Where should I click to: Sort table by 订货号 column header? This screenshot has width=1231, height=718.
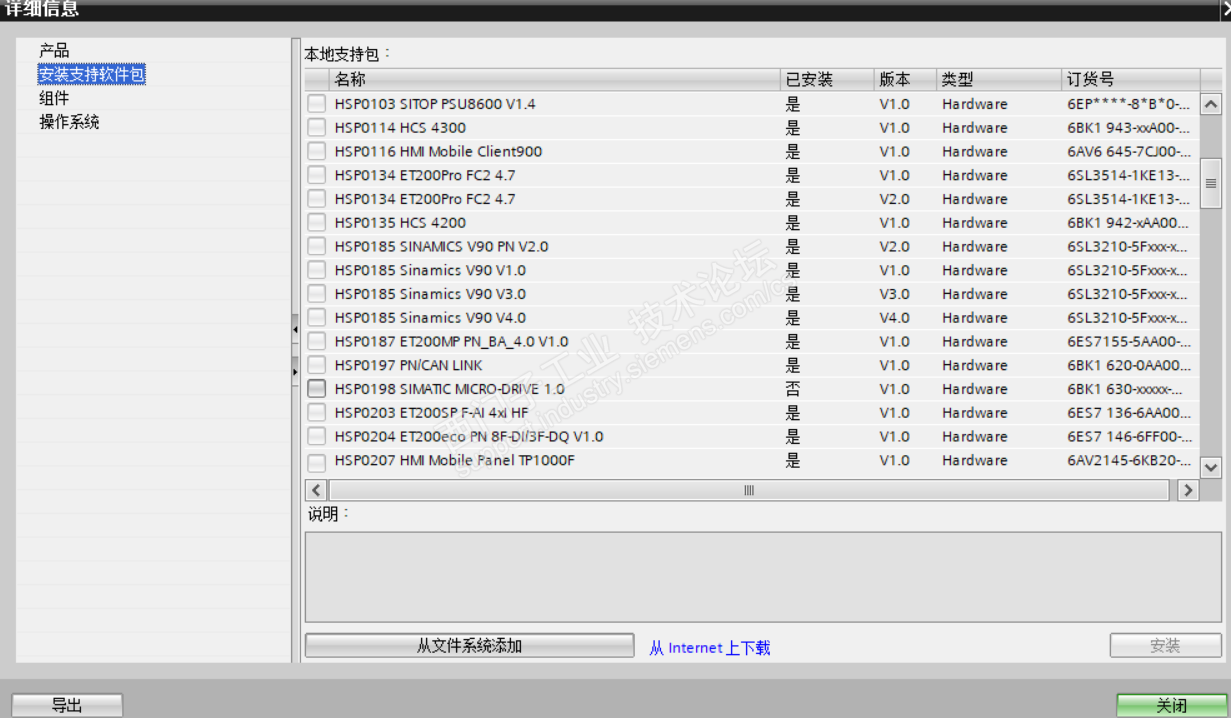pyautogui.click(x=1130, y=80)
